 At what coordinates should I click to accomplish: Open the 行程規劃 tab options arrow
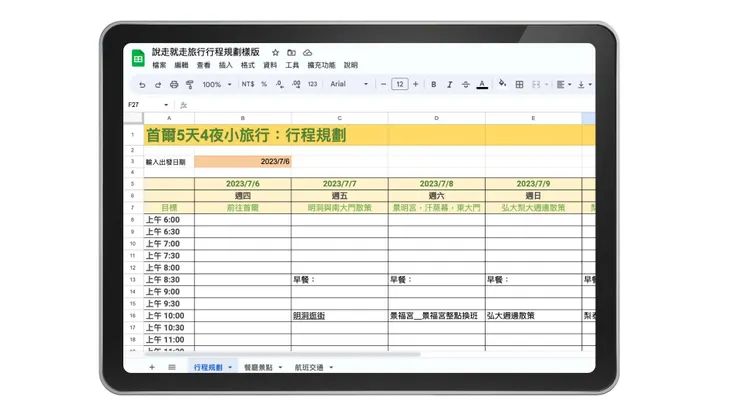tap(230, 367)
